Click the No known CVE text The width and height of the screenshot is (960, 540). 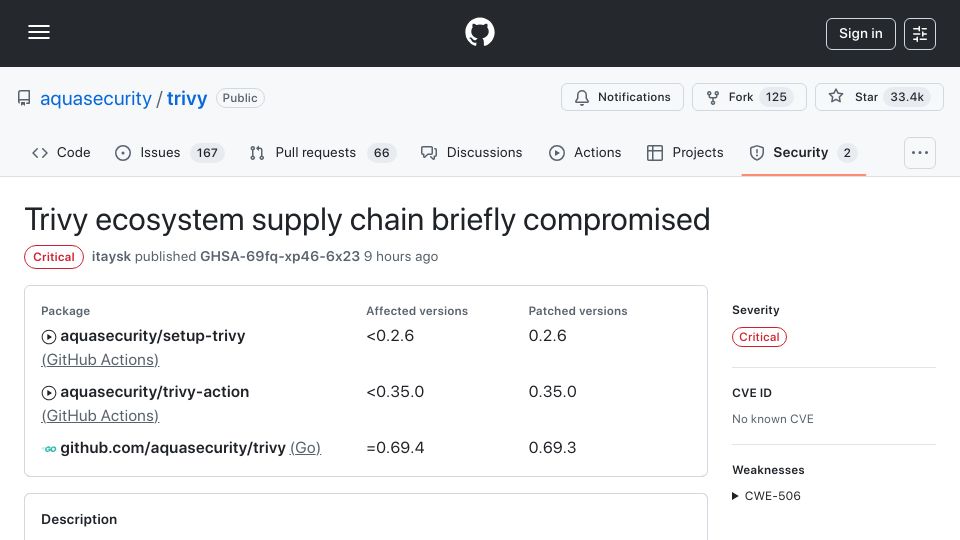[773, 419]
